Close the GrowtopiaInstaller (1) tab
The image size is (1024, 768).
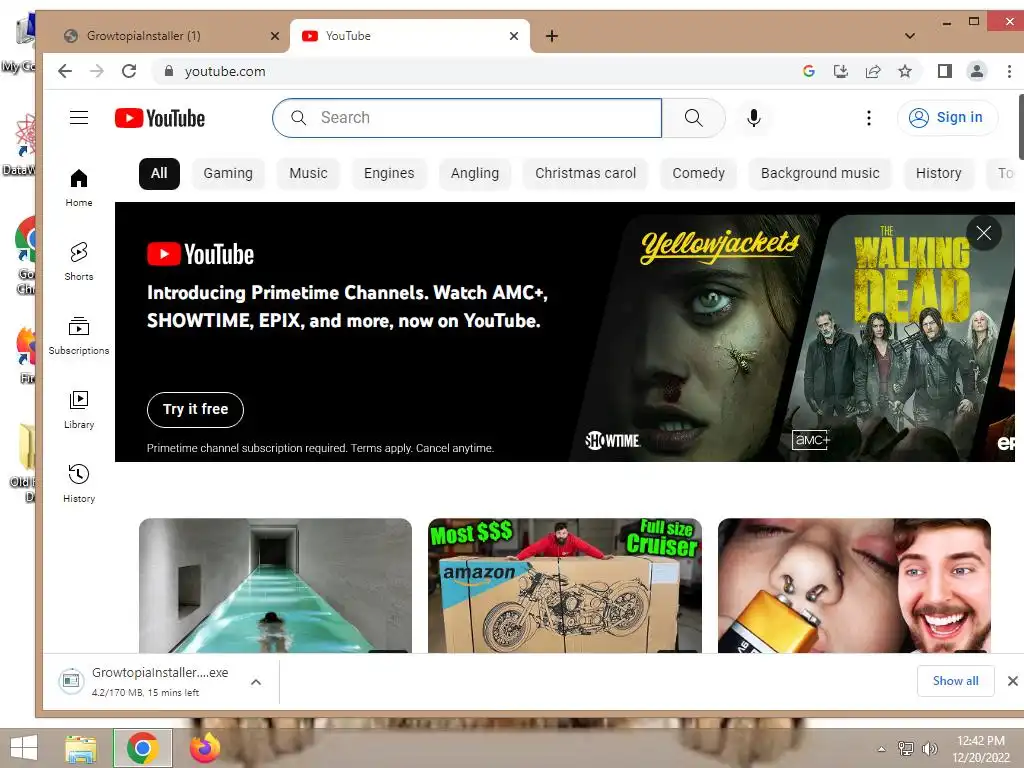click(275, 36)
